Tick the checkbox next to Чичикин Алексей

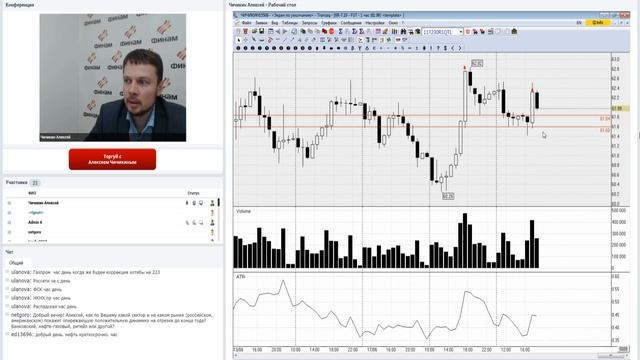coord(9,203)
